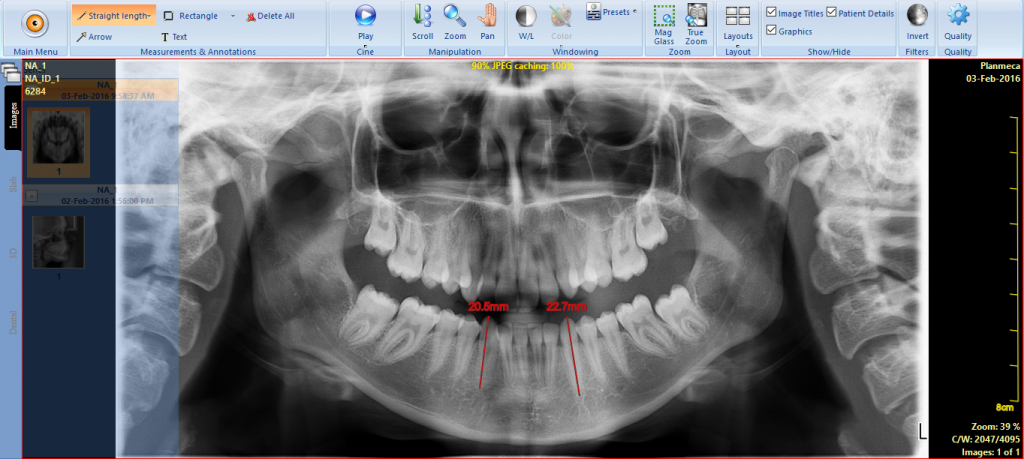The height and width of the screenshot is (459, 1024).
Task: Toggle the Patient Details checkbox
Action: pos(831,13)
